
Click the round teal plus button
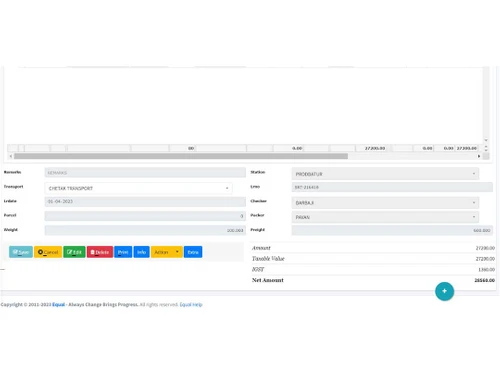(x=444, y=291)
